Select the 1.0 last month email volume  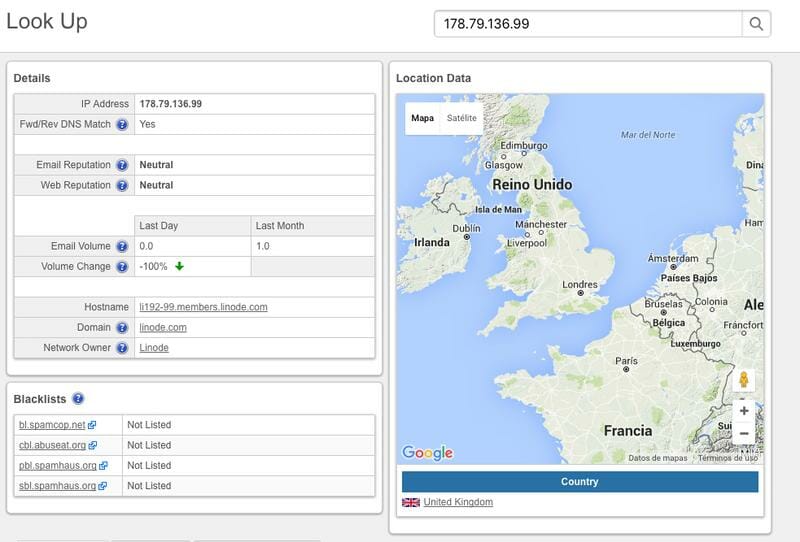point(263,247)
